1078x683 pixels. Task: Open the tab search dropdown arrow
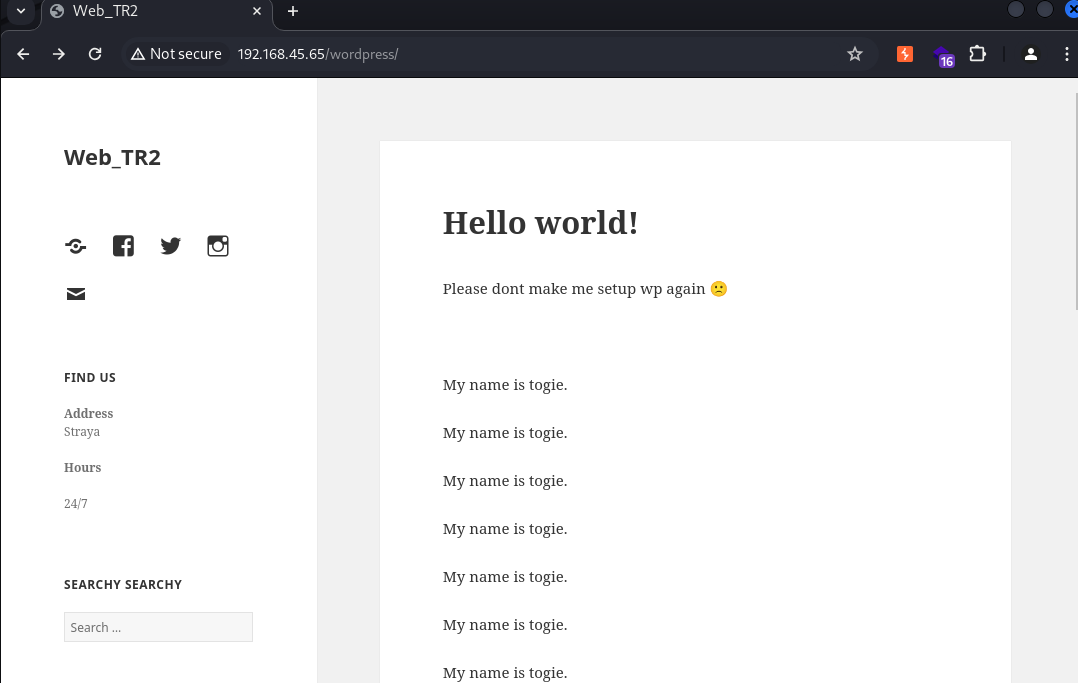coord(21,11)
